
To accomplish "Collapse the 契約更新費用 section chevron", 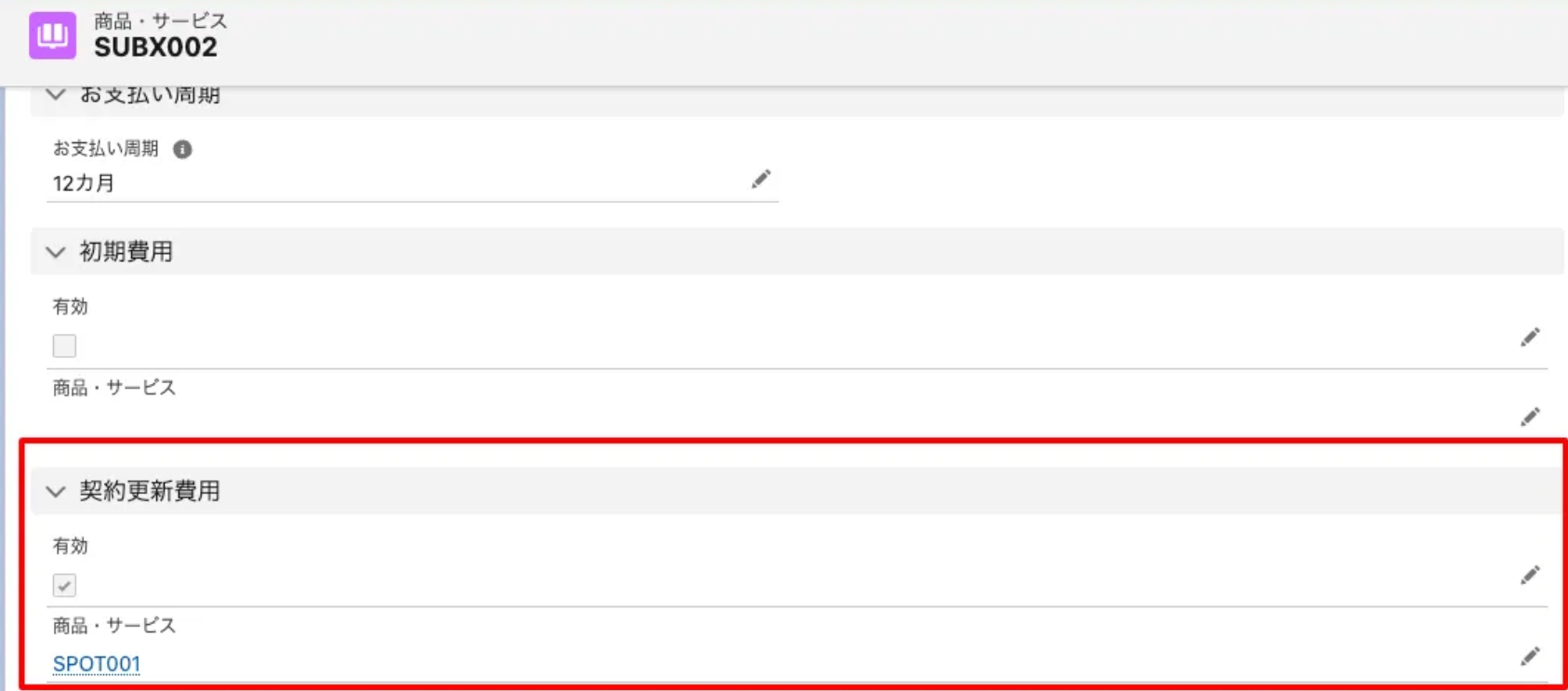I will 56,491.
